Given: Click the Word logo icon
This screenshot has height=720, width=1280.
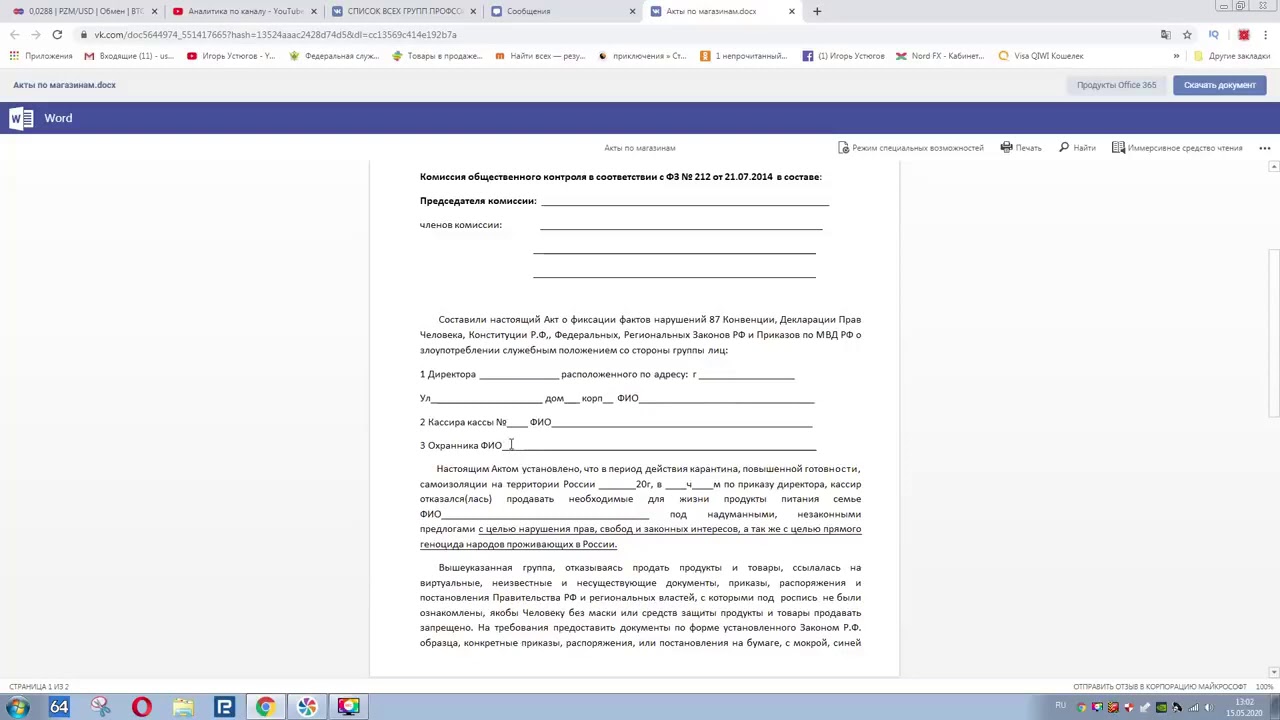Looking at the screenshot, I should tap(19, 118).
